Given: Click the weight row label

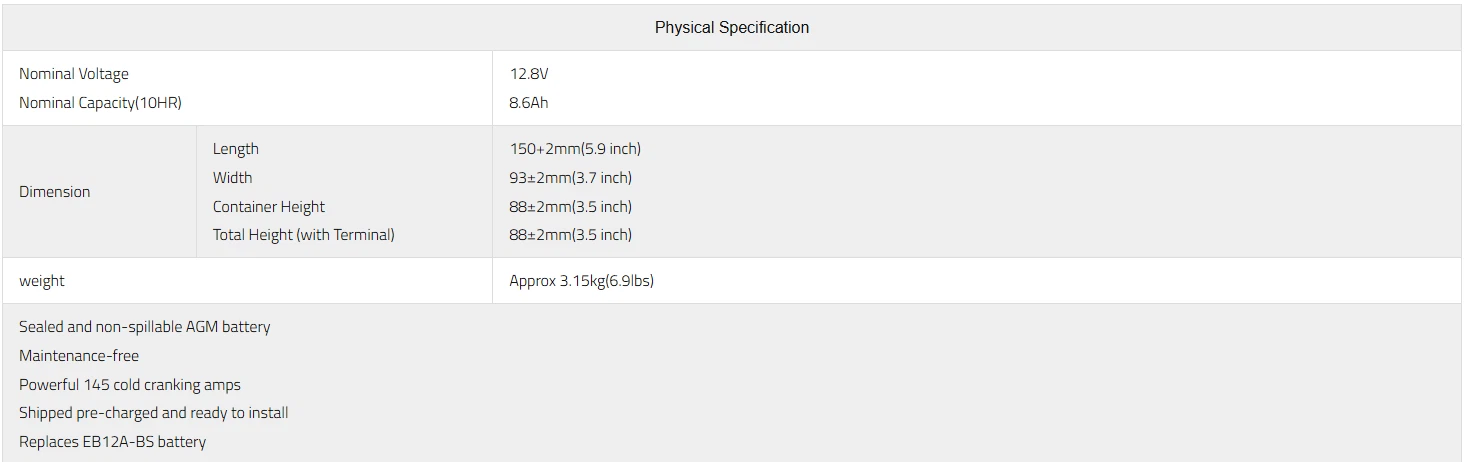Looking at the screenshot, I should [41, 281].
